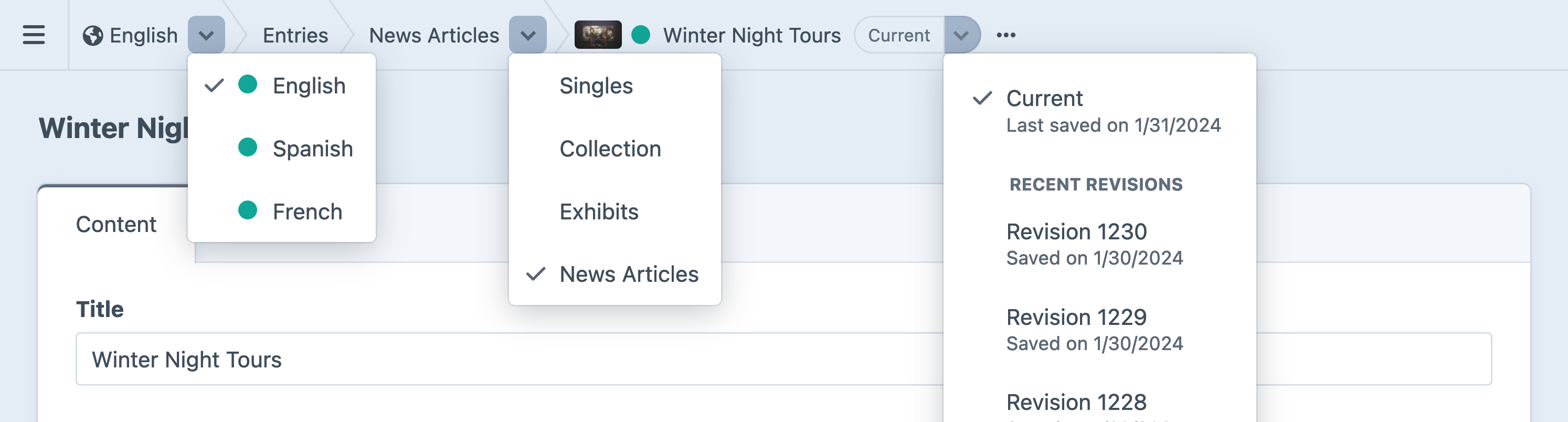Choose Singles from the section menu
Image resolution: width=1568 pixels, height=422 pixels.
pyautogui.click(x=596, y=86)
